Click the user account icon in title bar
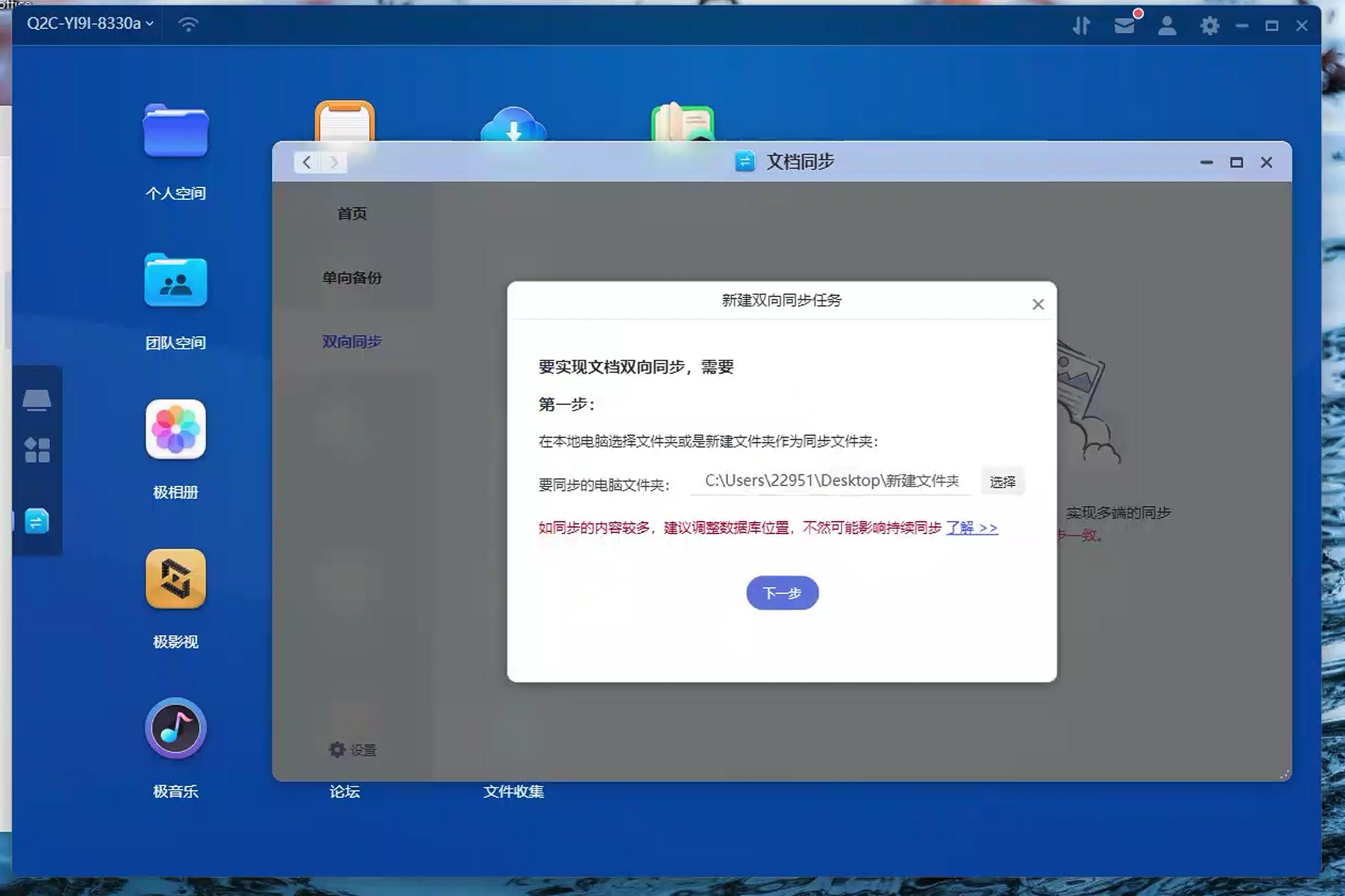Image resolution: width=1345 pixels, height=896 pixels. pyautogui.click(x=1166, y=25)
